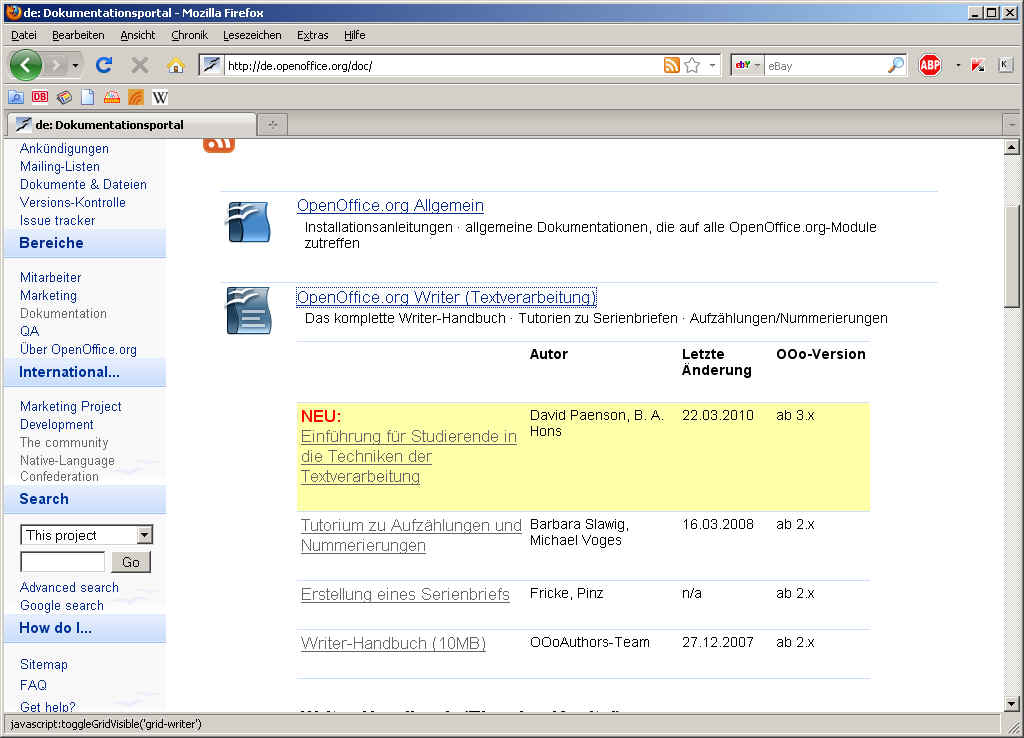This screenshot has height=738, width=1024.
Task: Go to the Home page icon
Action: click(176, 65)
